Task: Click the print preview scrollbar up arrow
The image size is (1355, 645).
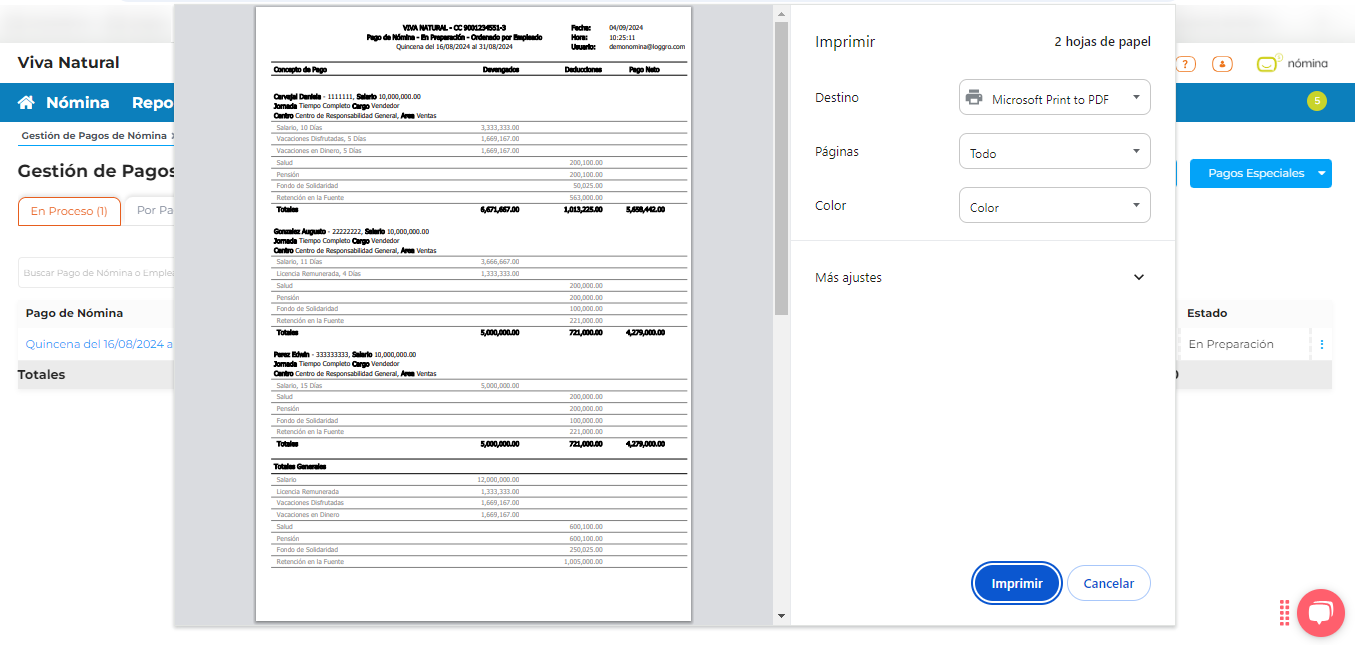Action: tap(781, 12)
